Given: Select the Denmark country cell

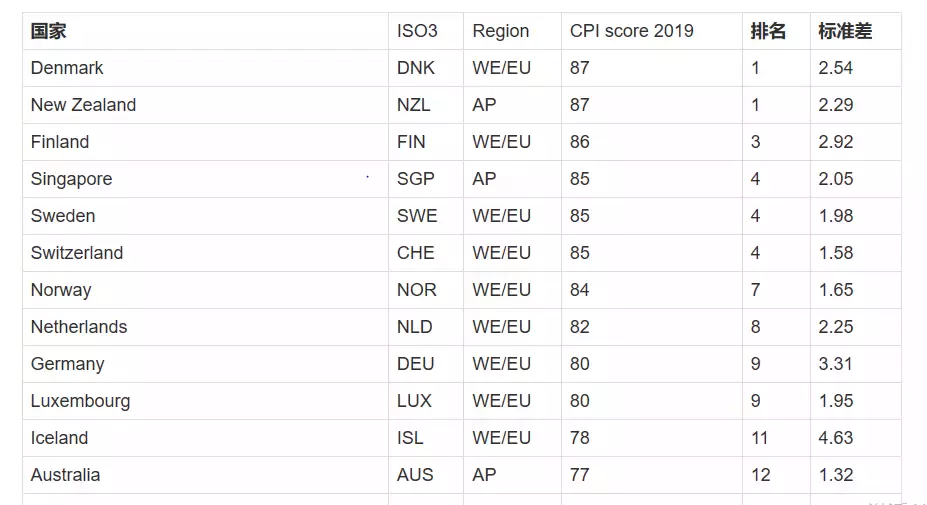Looking at the screenshot, I should (x=67, y=68).
